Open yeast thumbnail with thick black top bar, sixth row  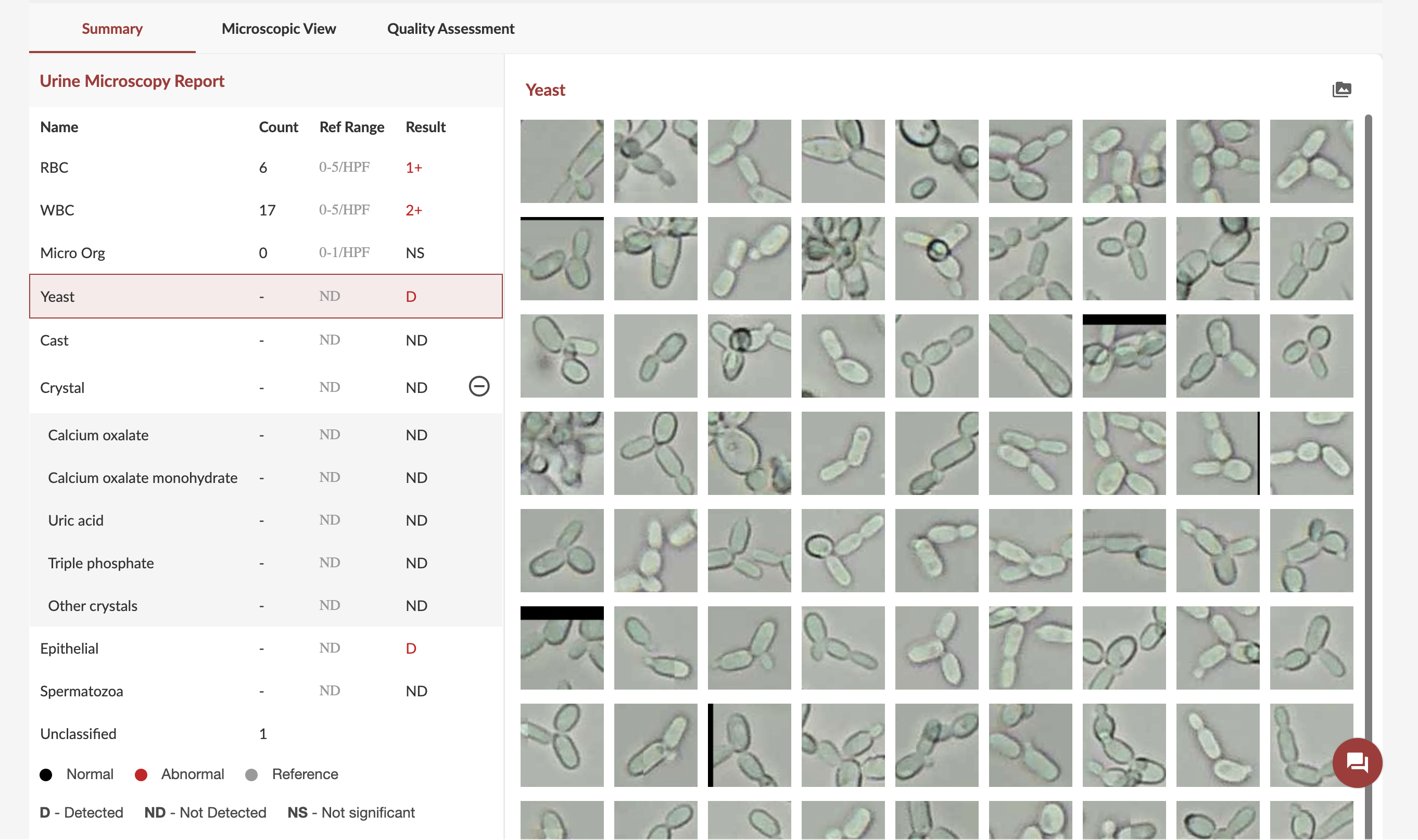pyautogui.click(x=562, y=648)
